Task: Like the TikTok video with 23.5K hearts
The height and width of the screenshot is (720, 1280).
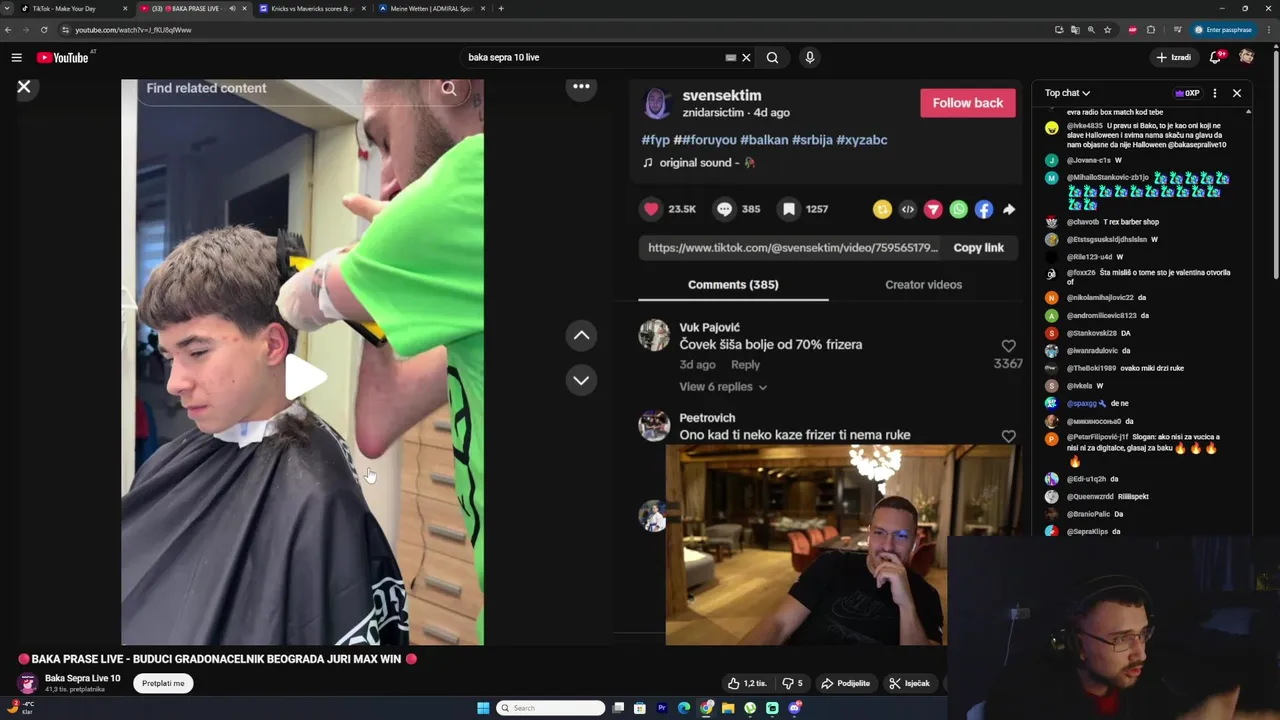Action: click(x=652, y=209)
